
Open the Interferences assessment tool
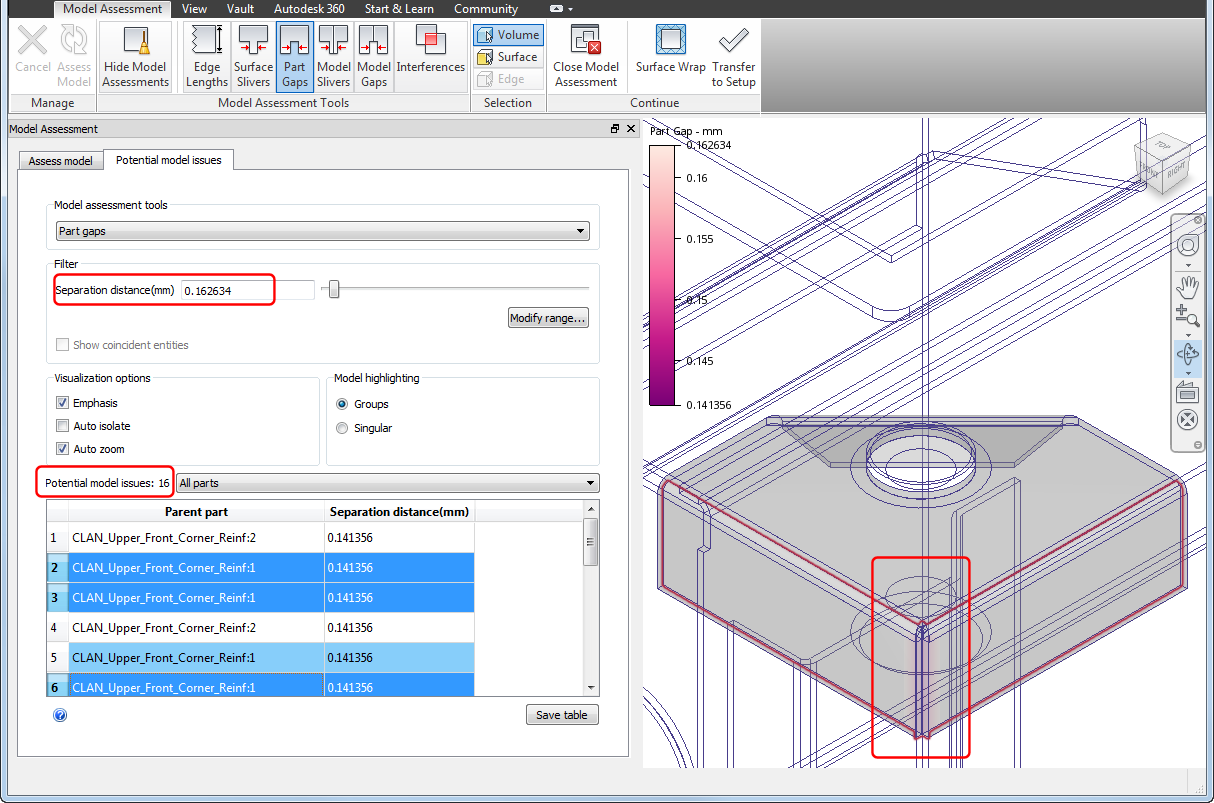[431, 57]
